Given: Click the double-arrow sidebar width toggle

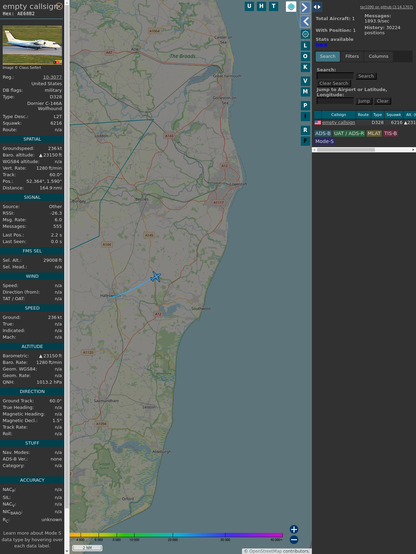Looking at the screenshot, I should point(317,7).
